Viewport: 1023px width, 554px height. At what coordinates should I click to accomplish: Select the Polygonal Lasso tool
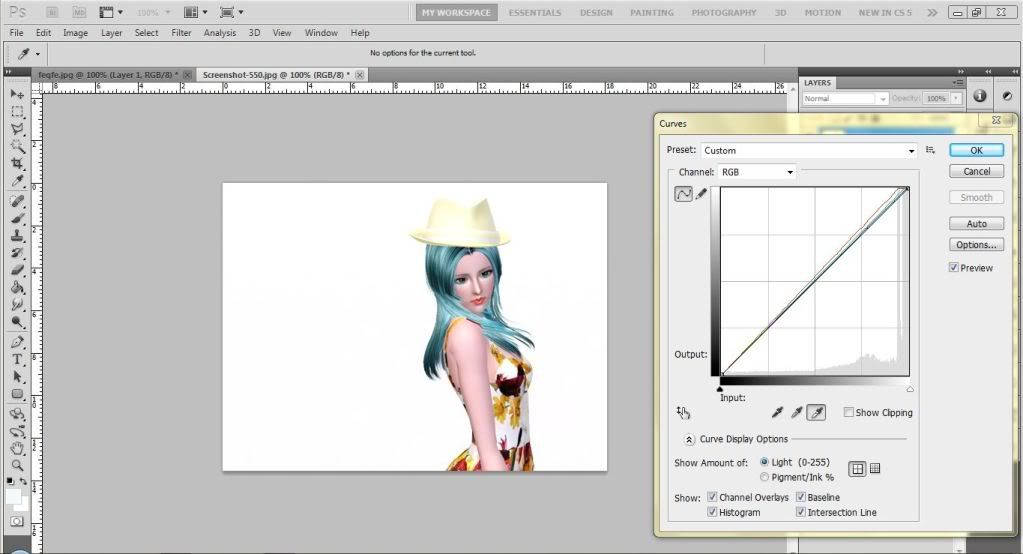click(17, 129)
